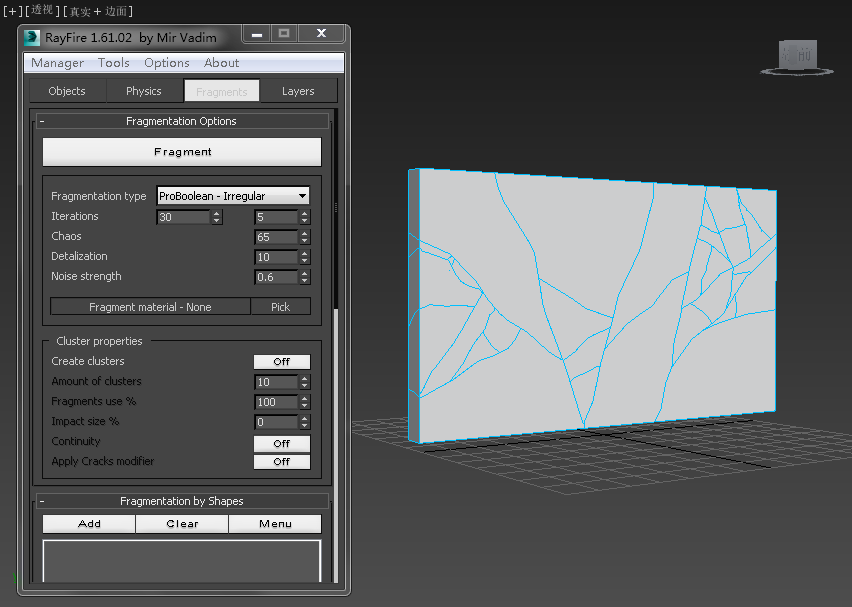The height and width of the screenshot is (607, 852).
Task: Collapse the Fragmentation by Shapes rollout
Action: click(42, 501)
